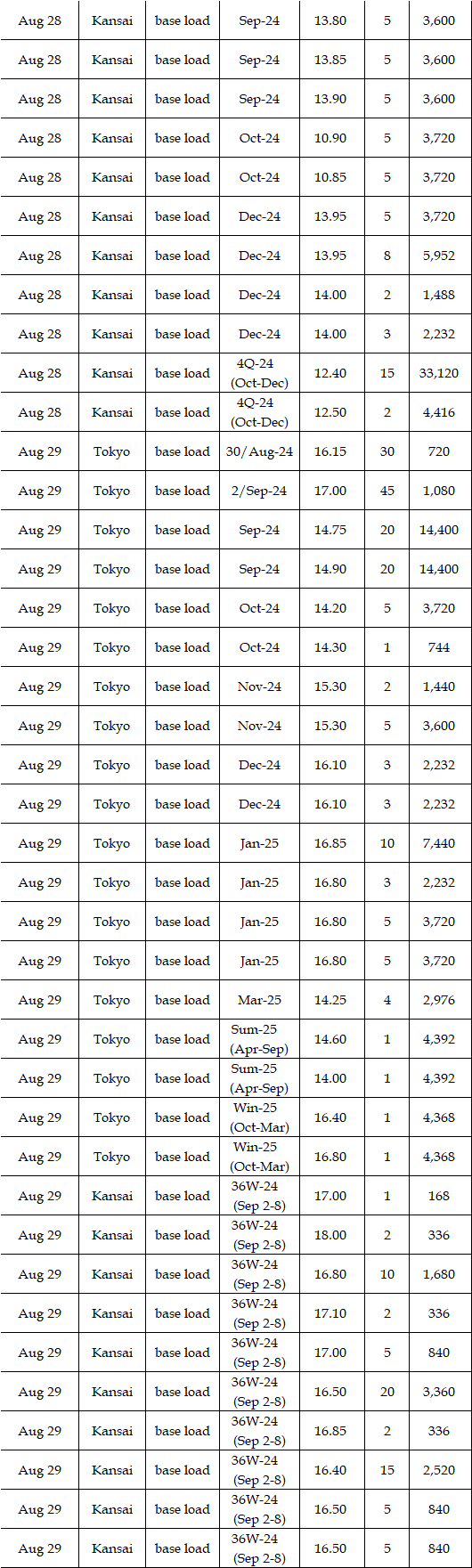Viewport: 472px width, 1568px height.
Task: Select the price 14.25 cell
Action: 330,1000
